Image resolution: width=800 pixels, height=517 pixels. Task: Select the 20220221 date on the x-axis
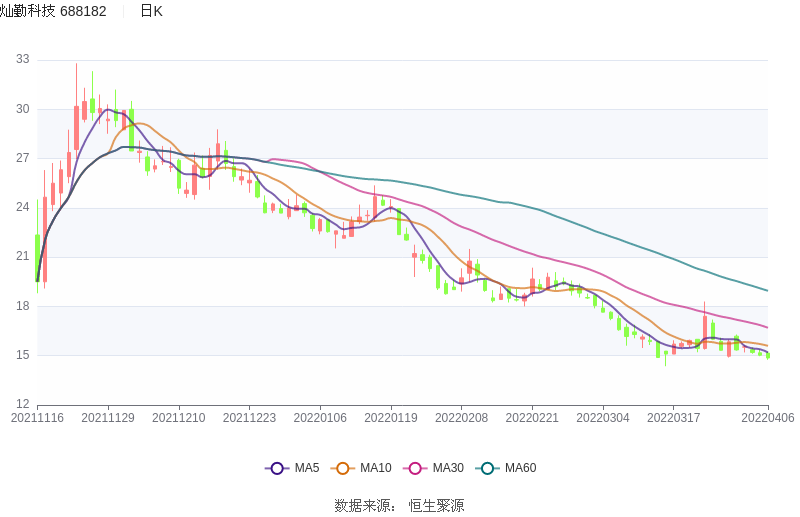[532, 418]
